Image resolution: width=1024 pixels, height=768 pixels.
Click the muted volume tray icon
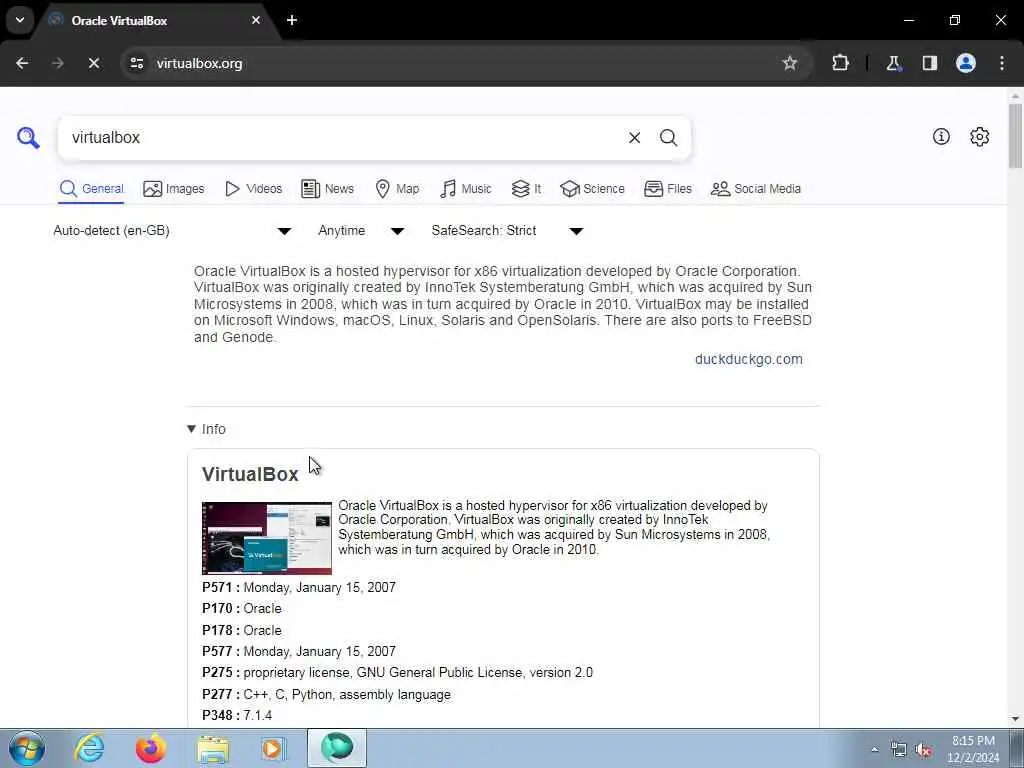tap(923, 750)
